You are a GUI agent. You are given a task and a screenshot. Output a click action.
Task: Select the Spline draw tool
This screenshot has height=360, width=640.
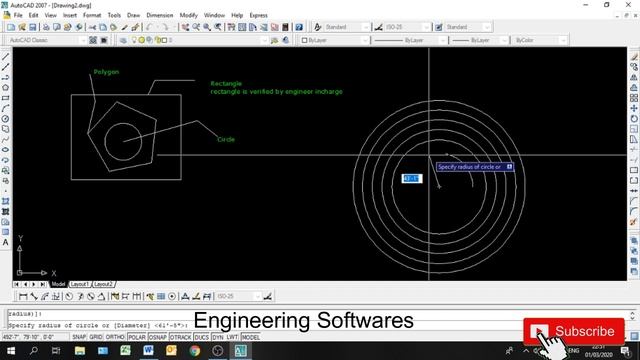point(6,140)
